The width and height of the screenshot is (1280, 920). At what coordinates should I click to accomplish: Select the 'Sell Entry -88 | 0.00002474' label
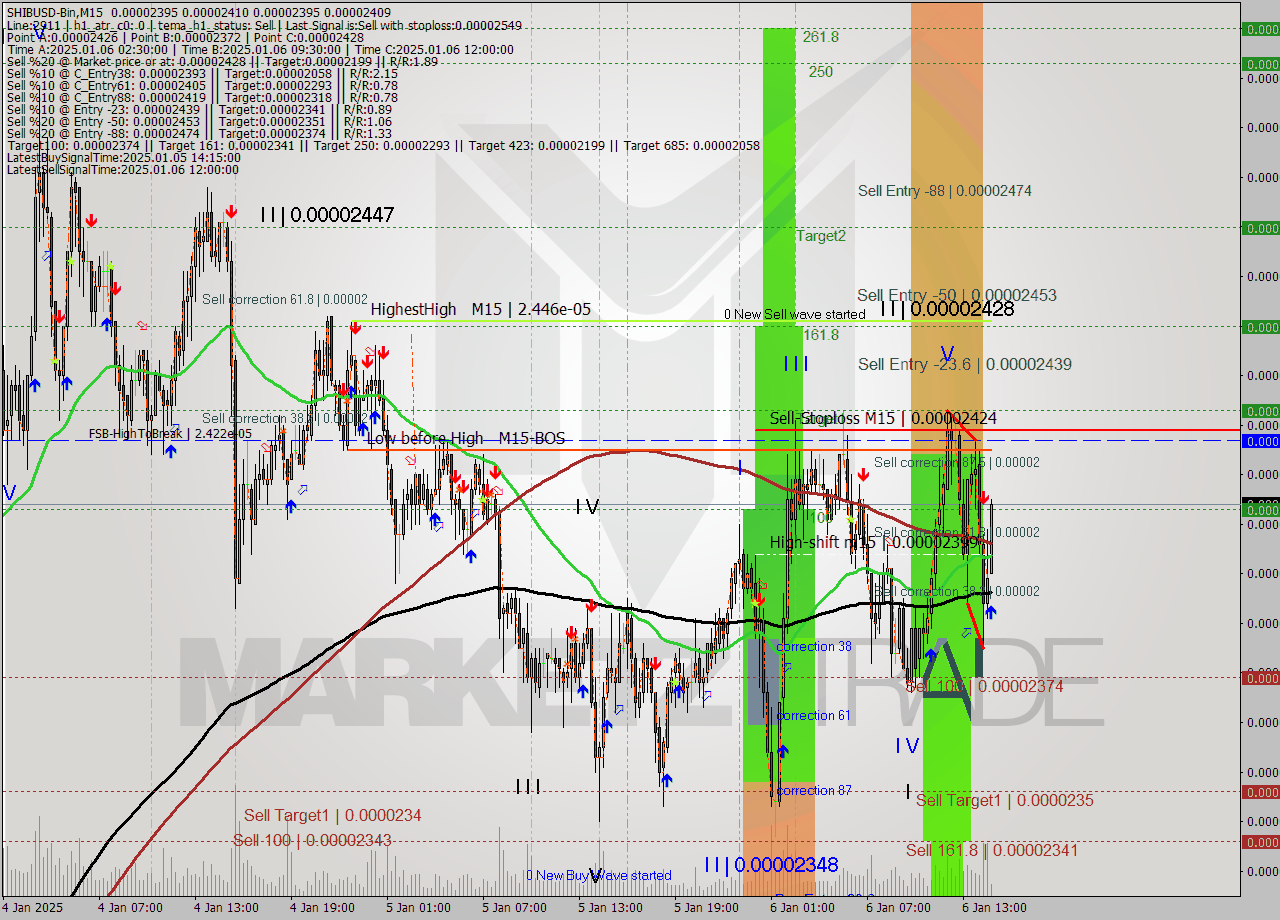945,191
